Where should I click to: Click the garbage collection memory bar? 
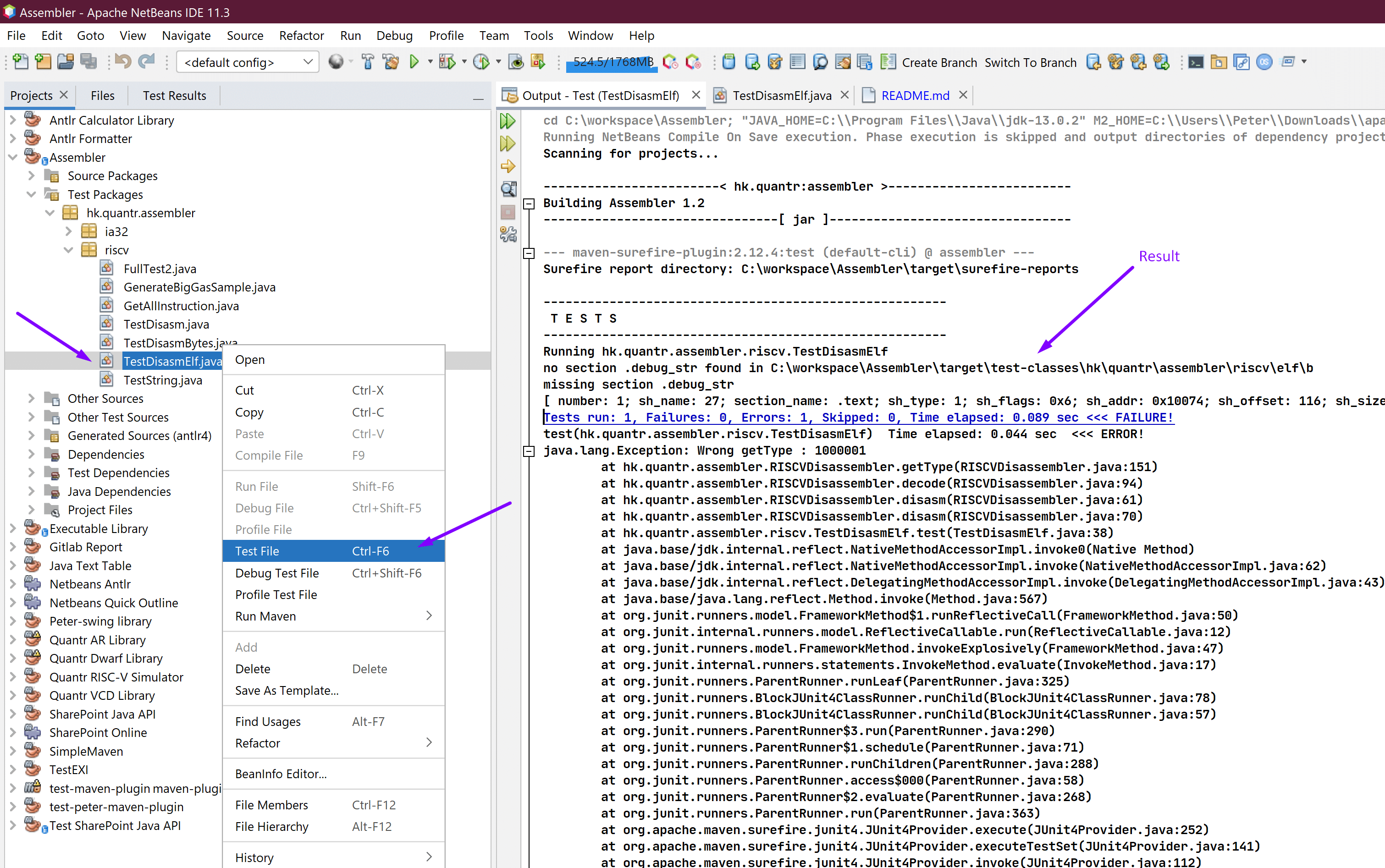[612, 62]
